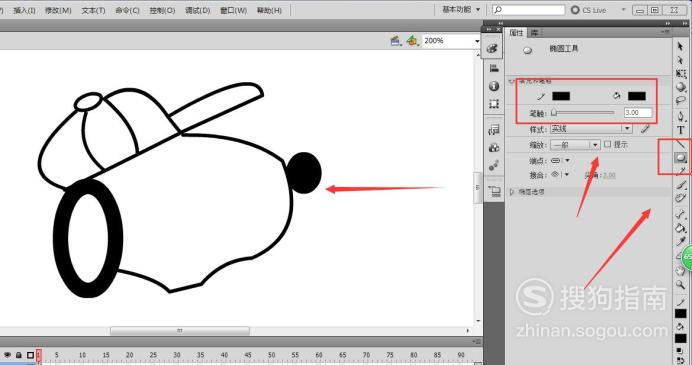Click the help search field

[529, 10]
